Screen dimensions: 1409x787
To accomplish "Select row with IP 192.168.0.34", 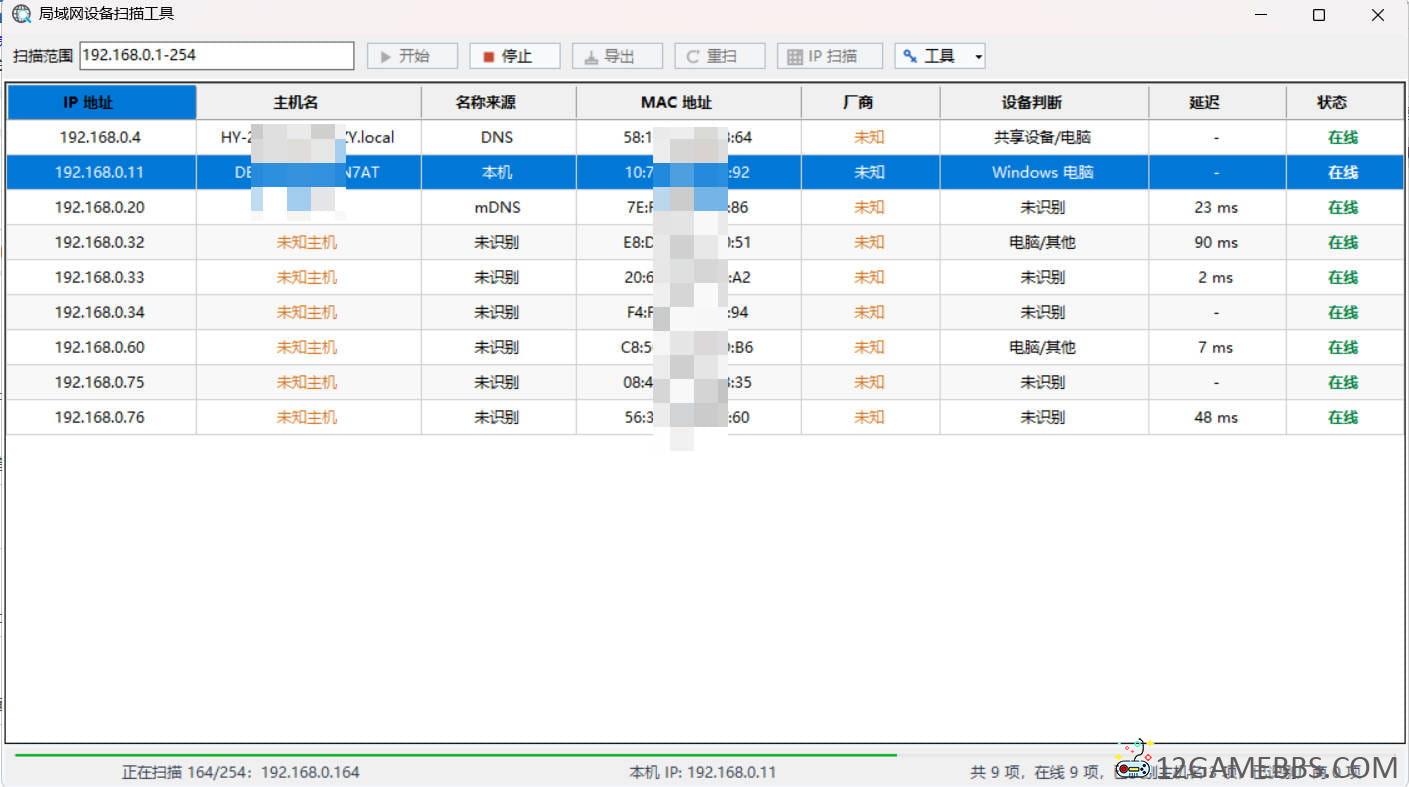I will coord(705,312).
